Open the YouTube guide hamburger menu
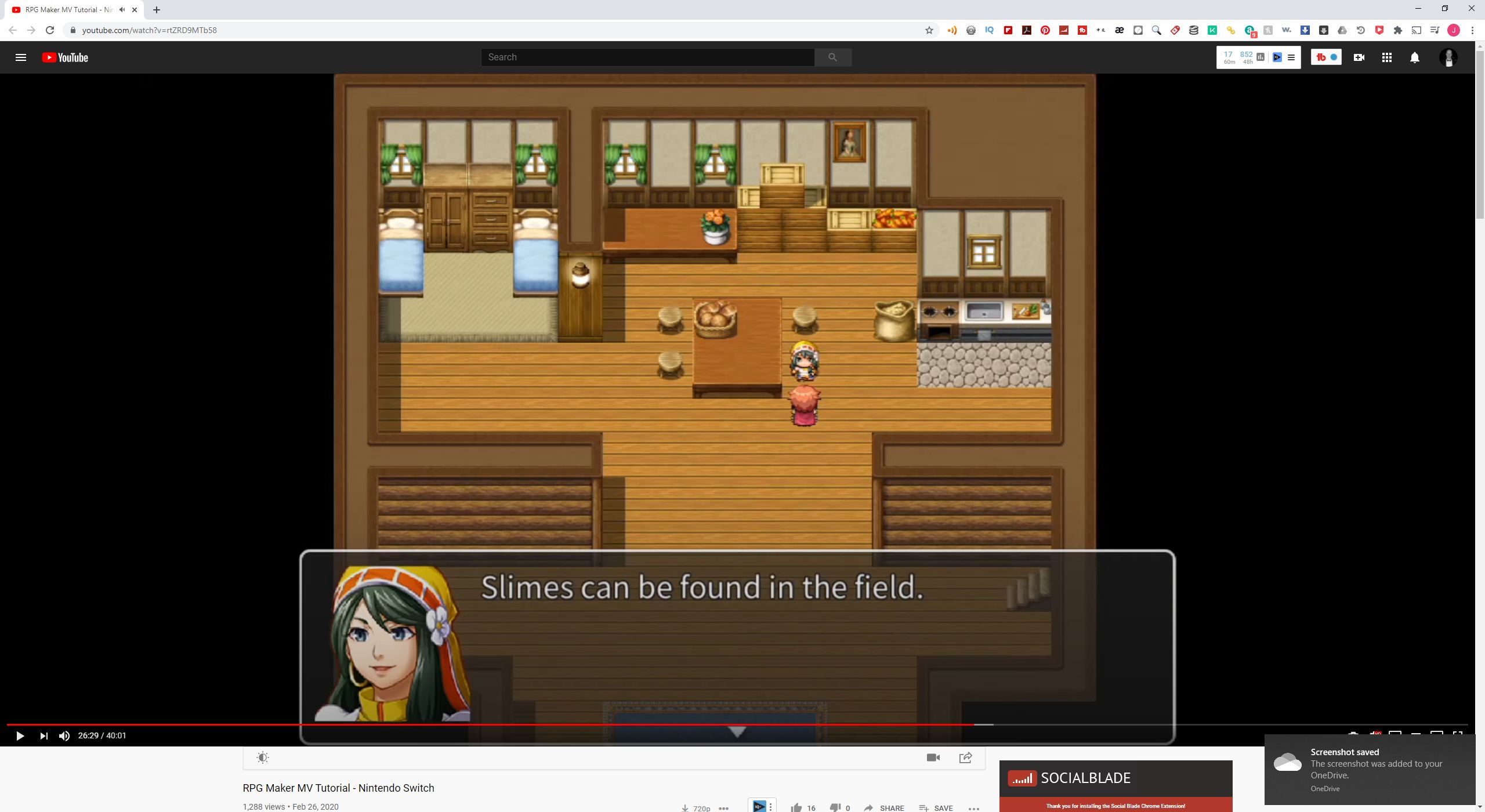Image resolution: width=1485 pixels, height=812 pixels. click(21, 57)
